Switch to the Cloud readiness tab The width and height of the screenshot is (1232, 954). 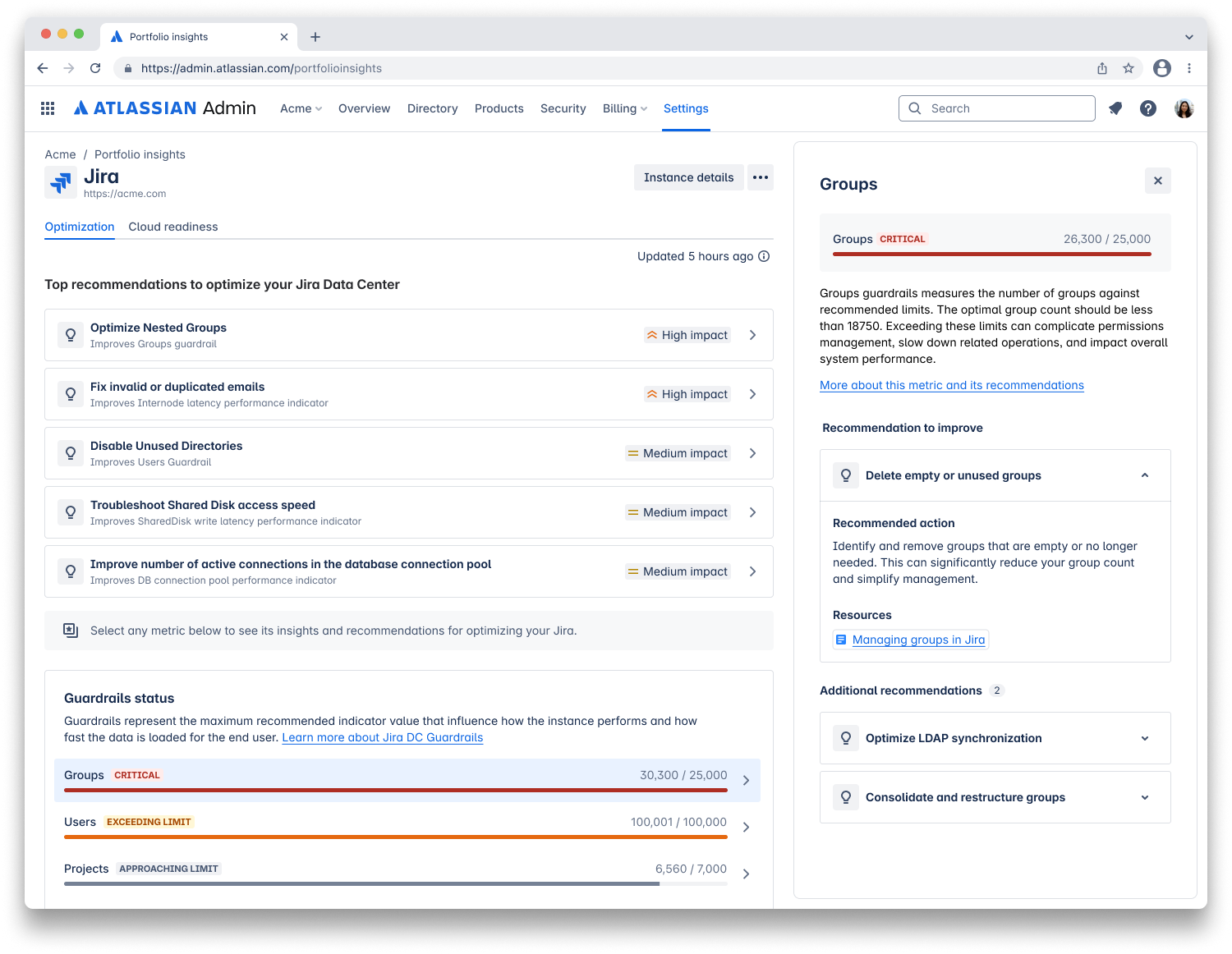(x=172, y=227)
